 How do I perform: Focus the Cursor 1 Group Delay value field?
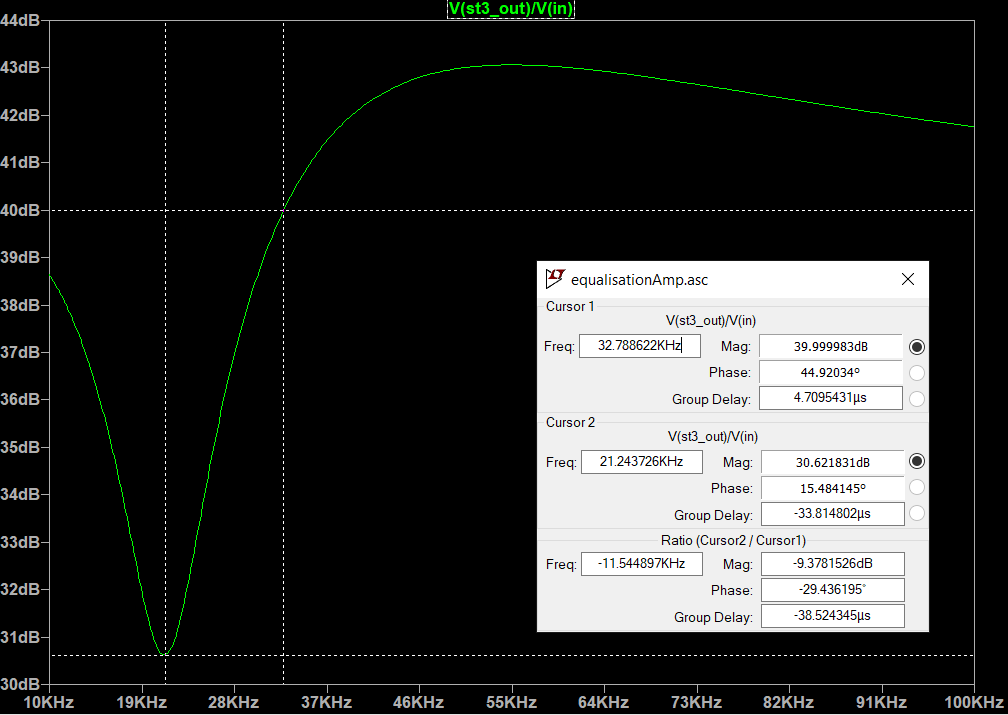[830, 398]
